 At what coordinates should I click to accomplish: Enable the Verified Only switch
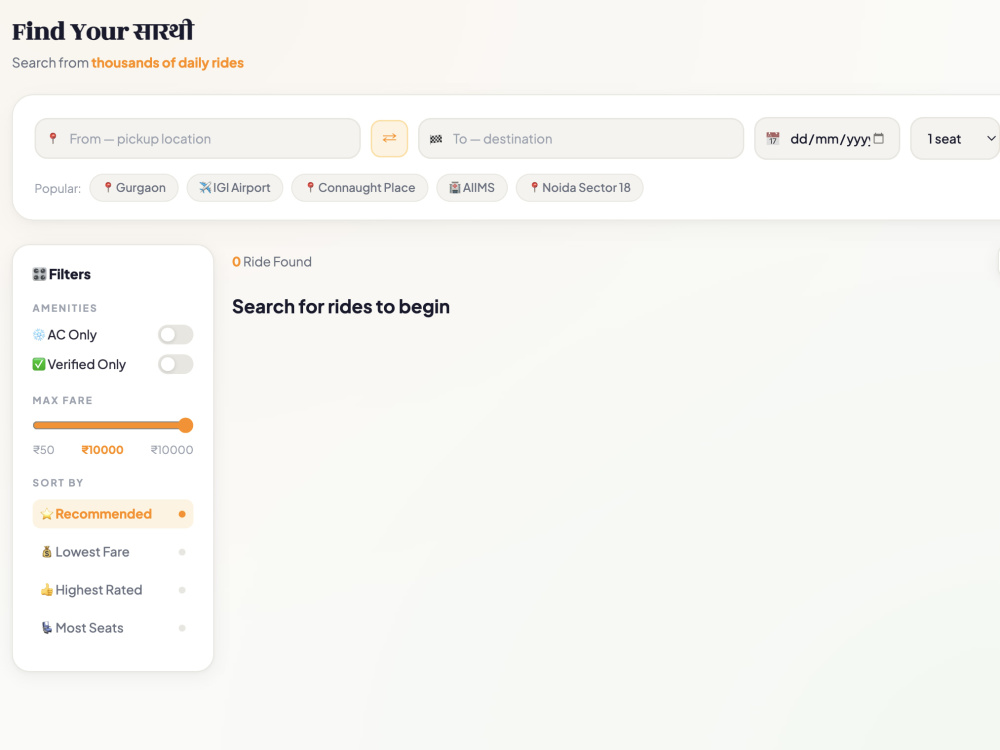pyautogui.click(x=175, y=364)
